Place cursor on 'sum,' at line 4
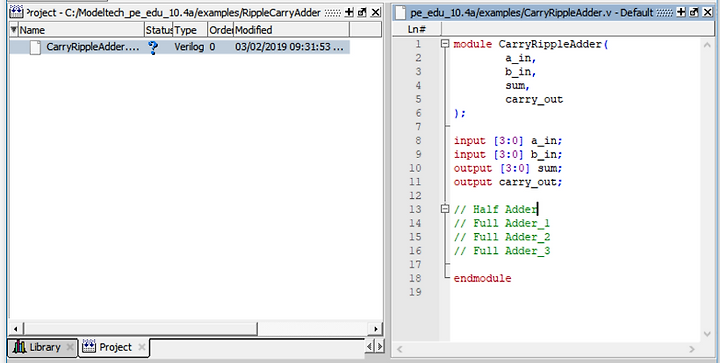The height and width of the screenshot is (363, 720). coord(518,86)
